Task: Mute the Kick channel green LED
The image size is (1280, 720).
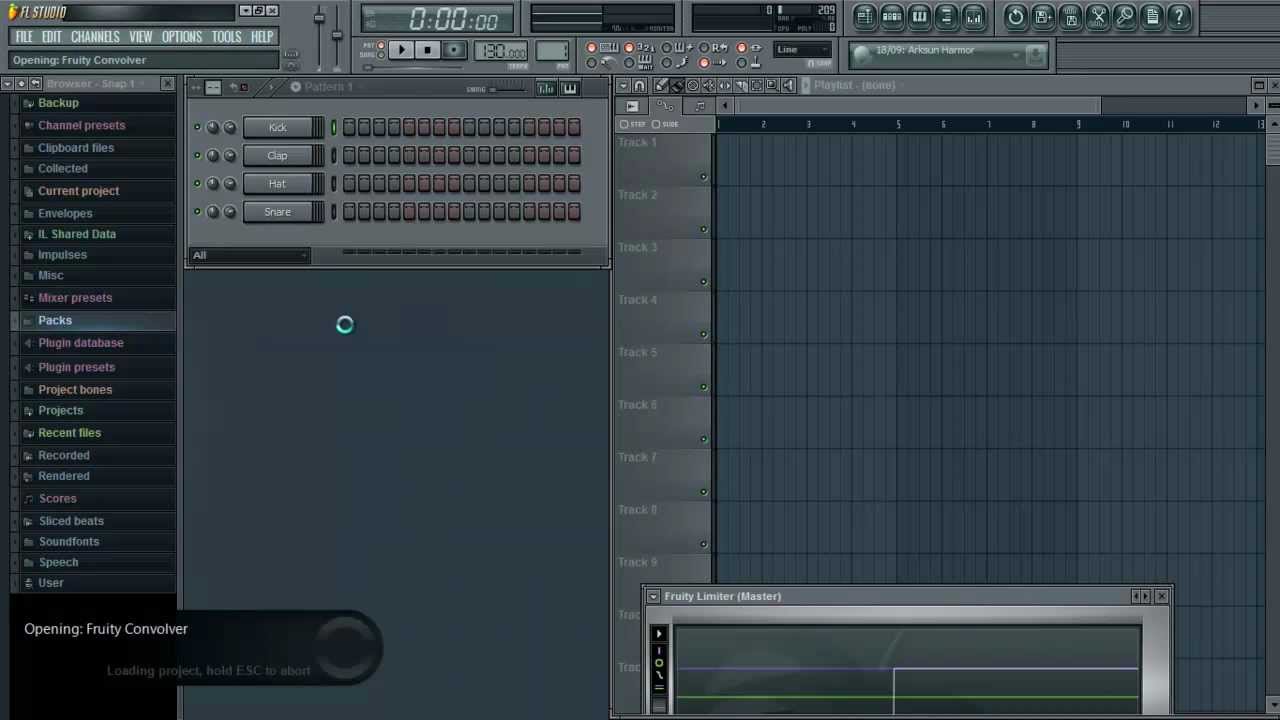Action: point(197,127)
